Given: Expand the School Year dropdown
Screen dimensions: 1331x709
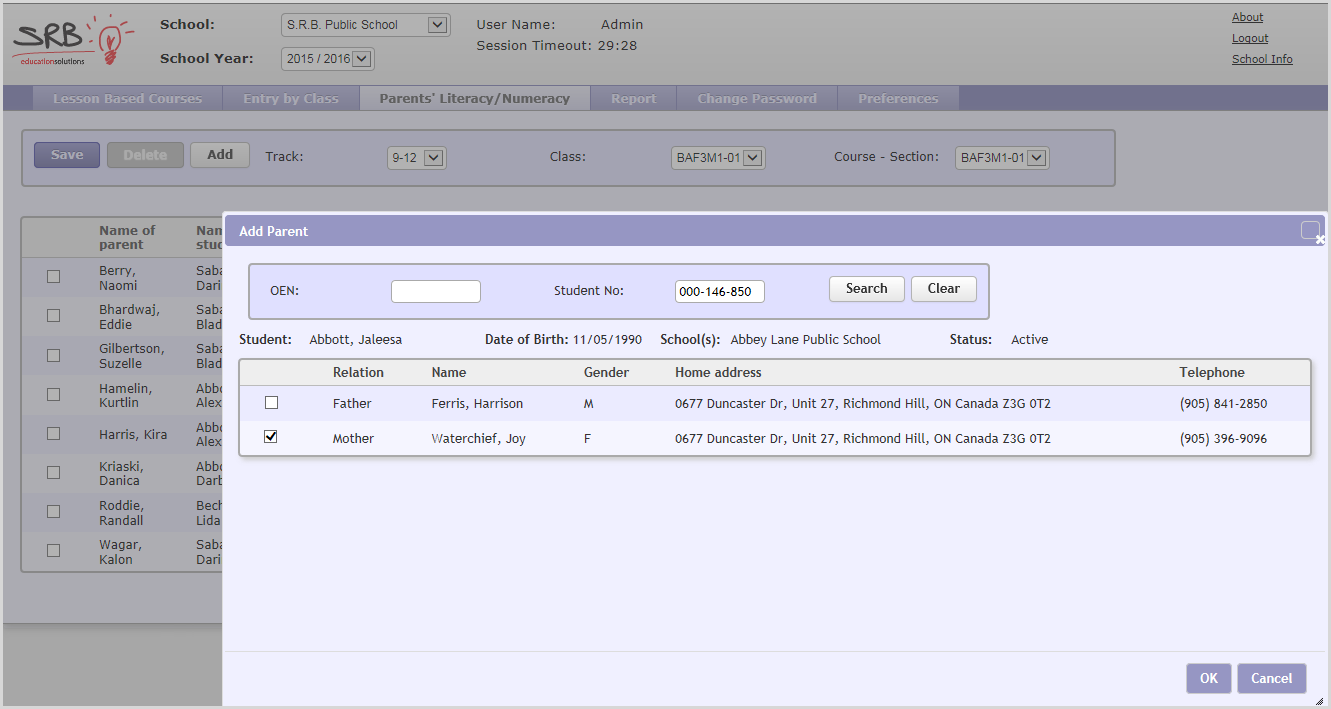Looking at the screenshot, I should pos(328,59).
